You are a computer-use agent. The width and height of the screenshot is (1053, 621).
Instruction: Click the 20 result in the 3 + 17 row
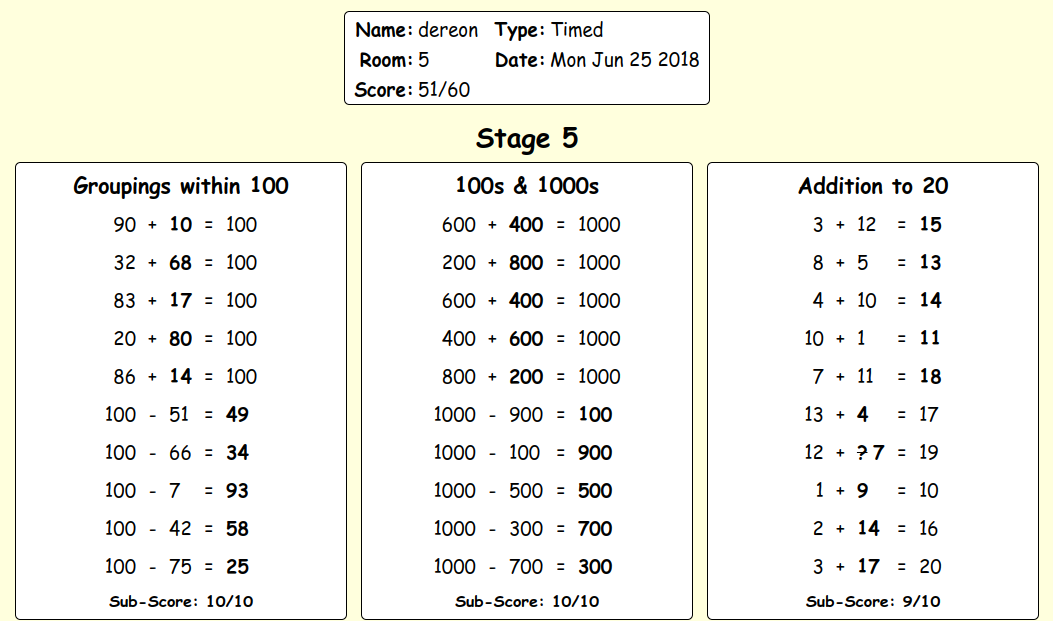(x=930, y=567)
